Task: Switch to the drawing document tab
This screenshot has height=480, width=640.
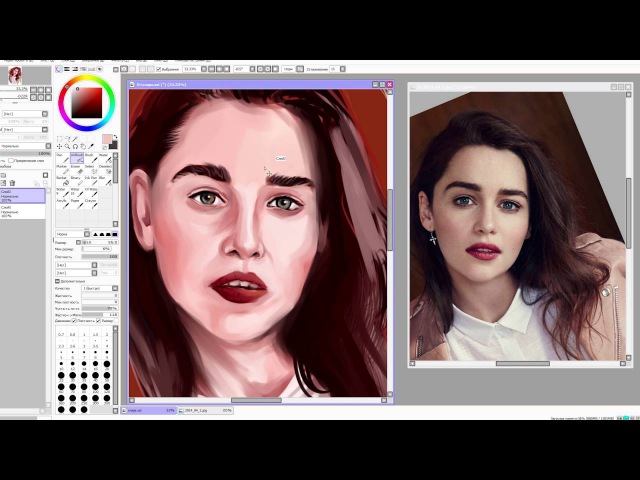Action: point(149,411)
